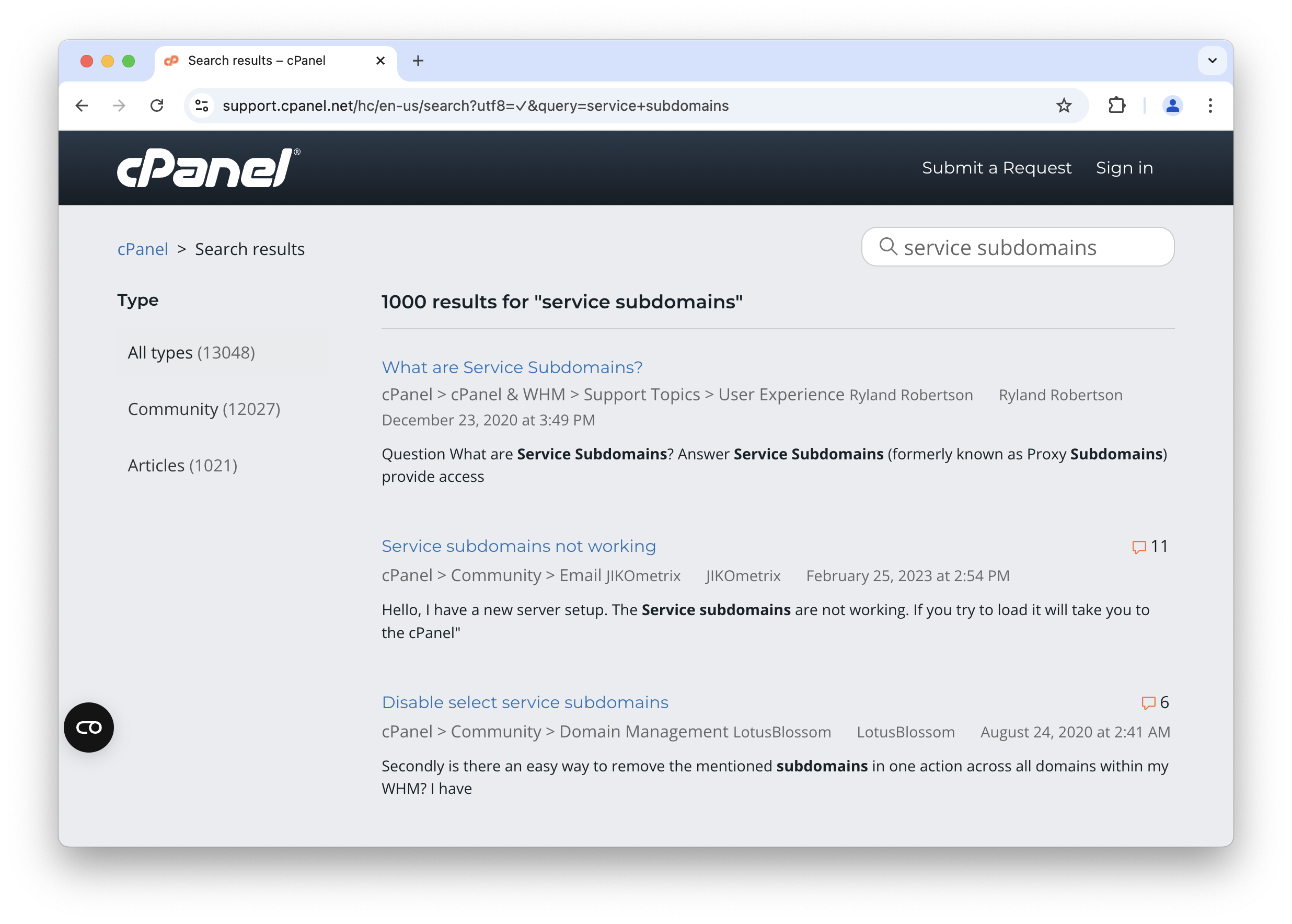The width and height of the screenshot is (1292, 924).
Task: Click comment icon beside 6 replies
Action: (1148, 703)
